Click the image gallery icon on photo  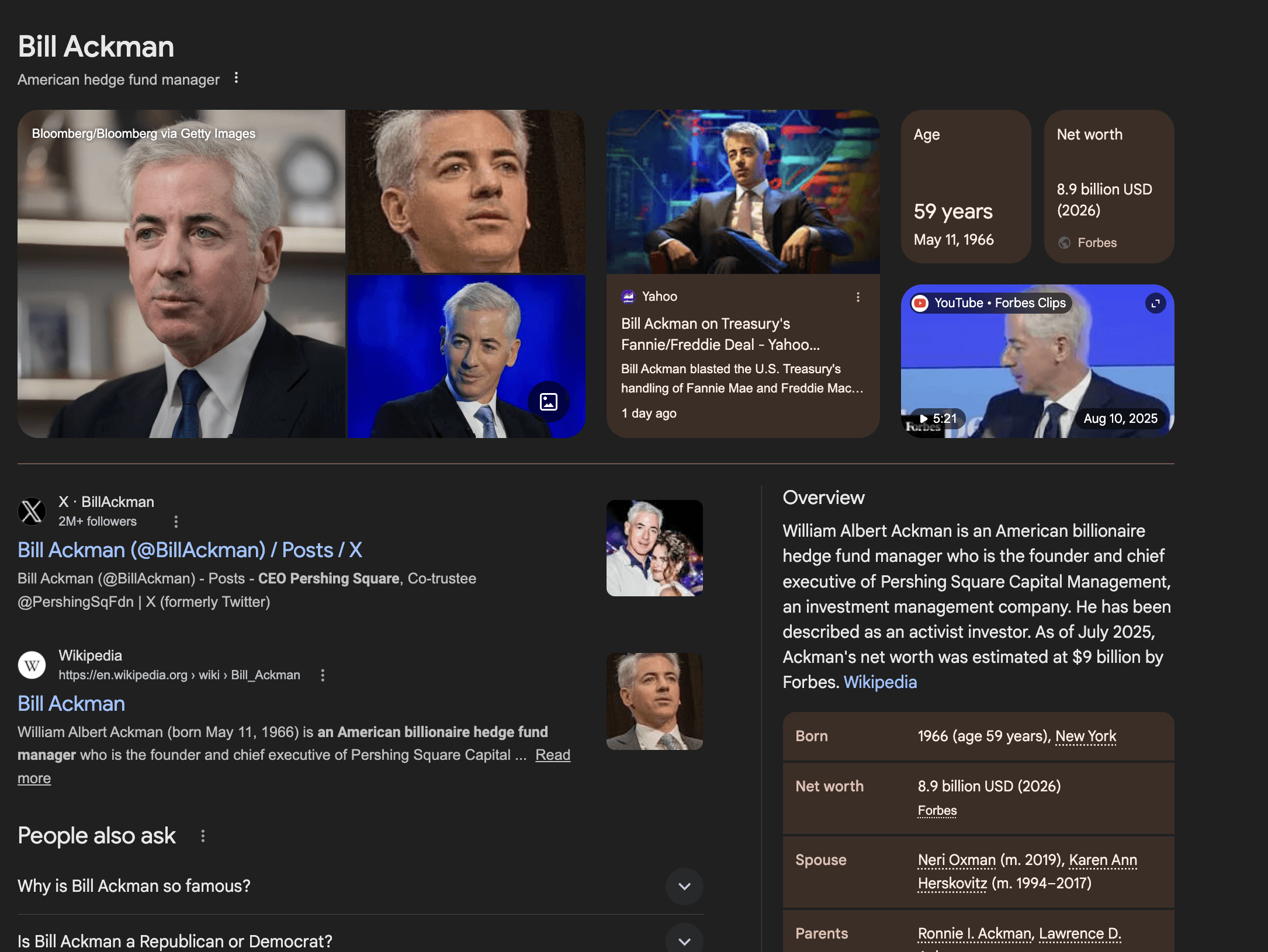(x=548, y=402)
